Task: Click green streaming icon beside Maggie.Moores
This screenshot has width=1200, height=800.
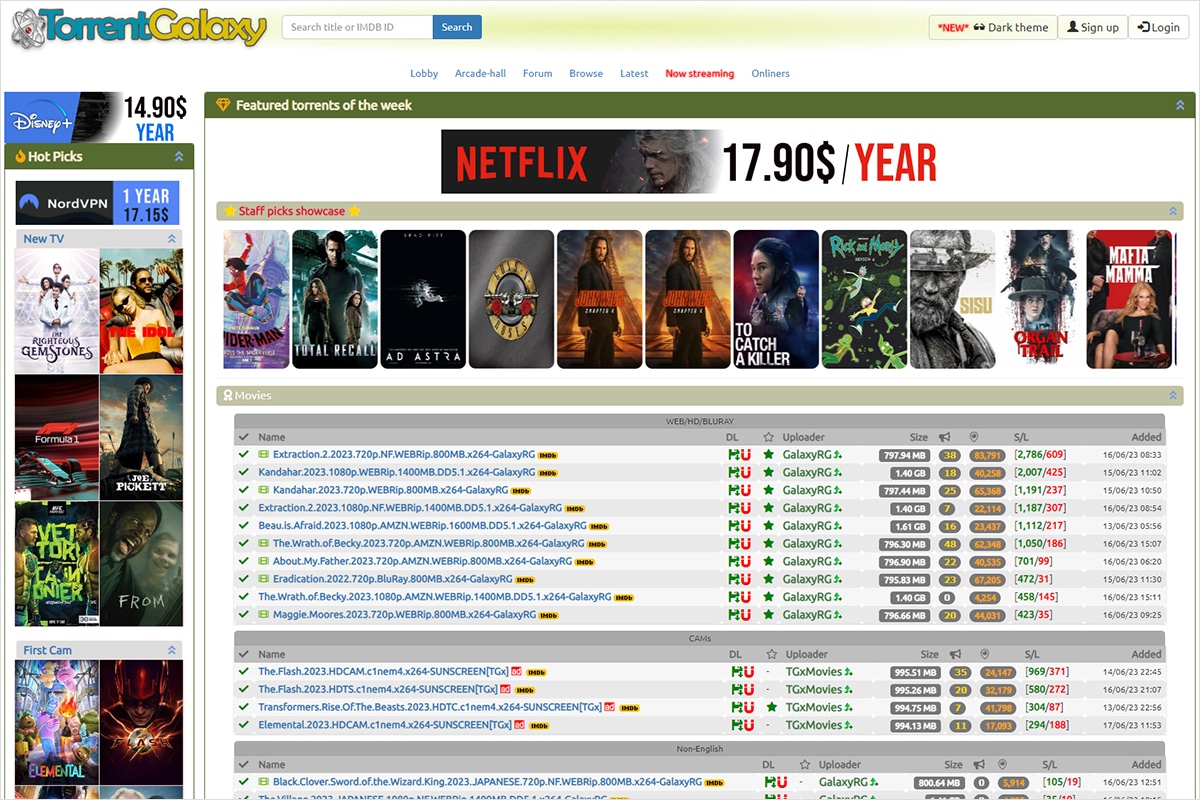Action: [x=264, y=615]
